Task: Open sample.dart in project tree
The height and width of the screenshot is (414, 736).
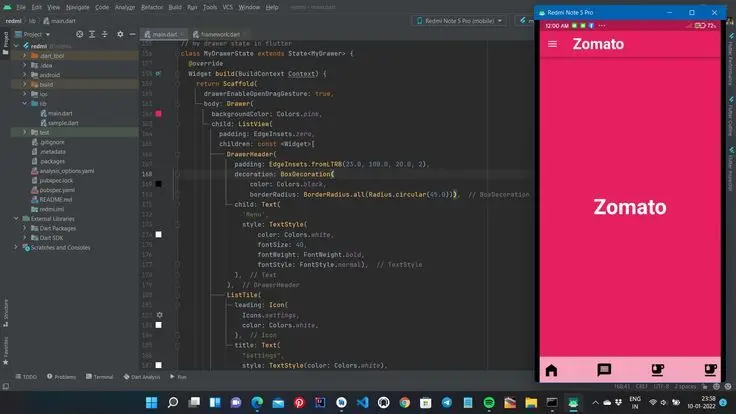Action: (x=63, y=123)
